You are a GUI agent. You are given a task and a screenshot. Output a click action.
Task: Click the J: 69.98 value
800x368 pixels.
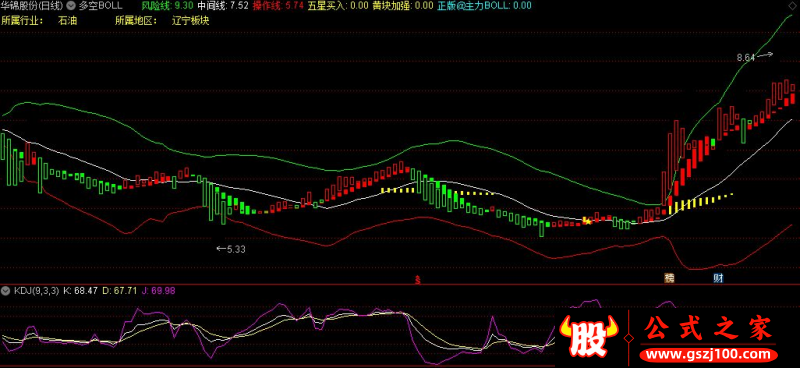(159, 291)
